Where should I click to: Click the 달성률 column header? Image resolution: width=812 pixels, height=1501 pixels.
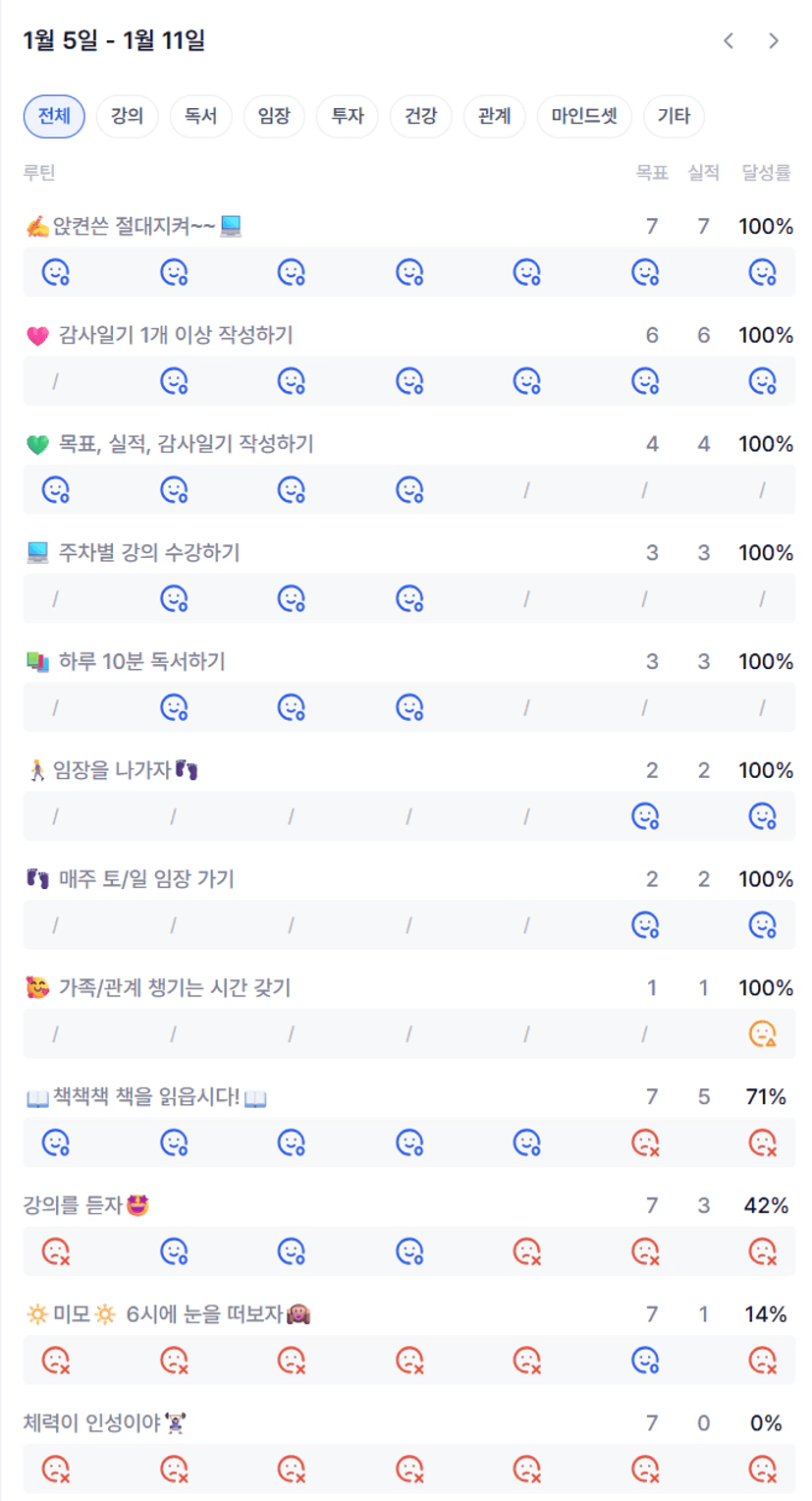click(x=766, y=173)
